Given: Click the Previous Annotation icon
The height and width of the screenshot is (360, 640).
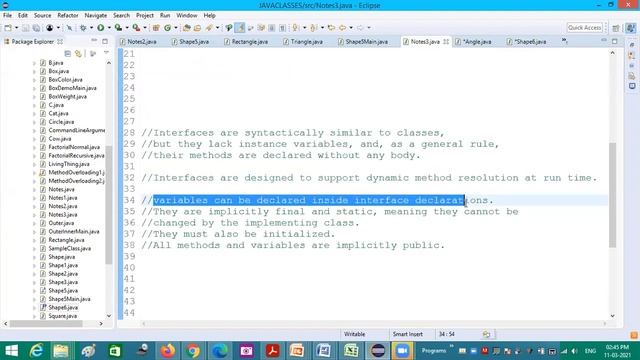Looking at the screenshot, I should coord(313,28).
